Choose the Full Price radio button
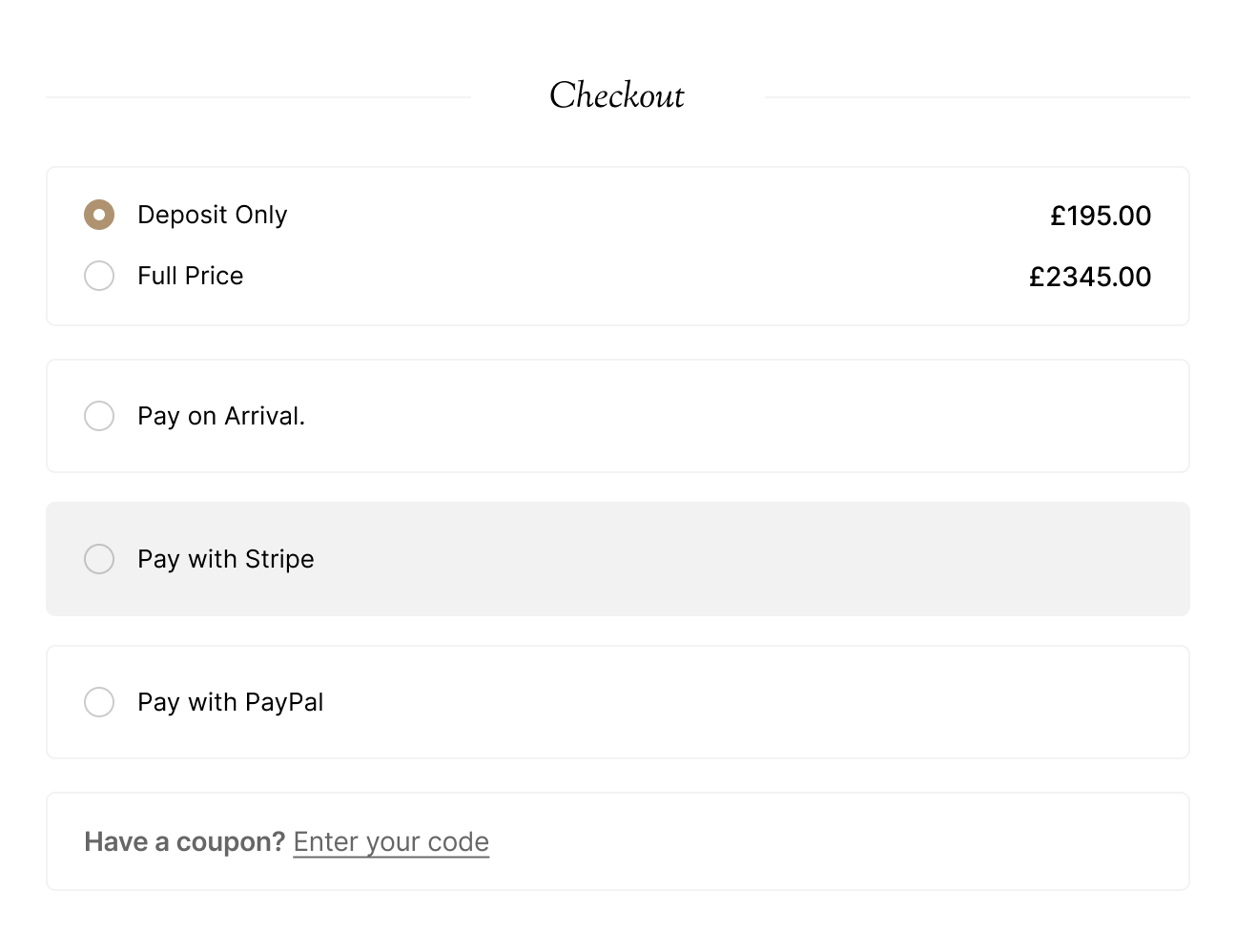 coord(99,276)
